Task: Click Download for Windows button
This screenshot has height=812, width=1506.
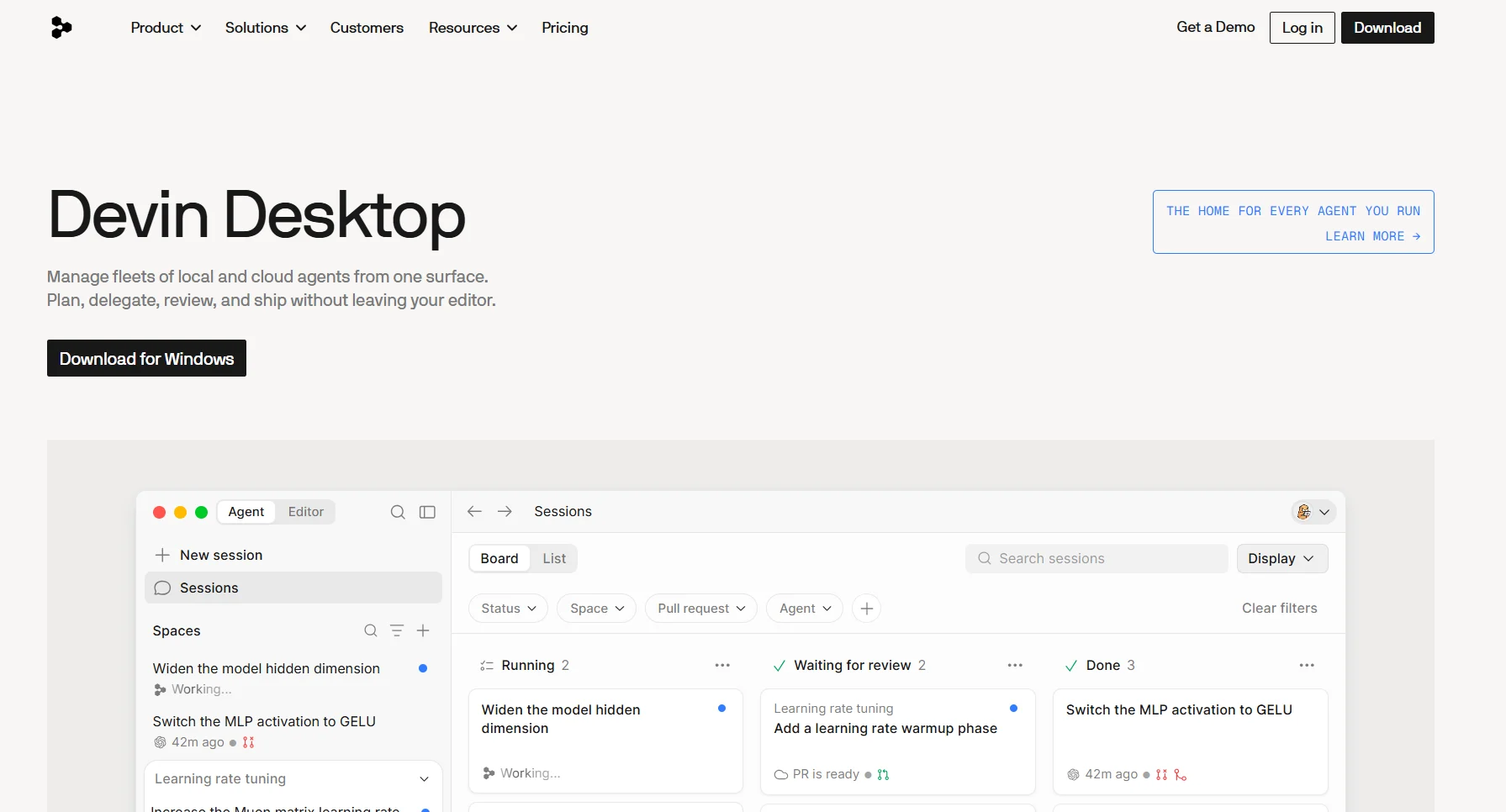Action: coord(146,358)
